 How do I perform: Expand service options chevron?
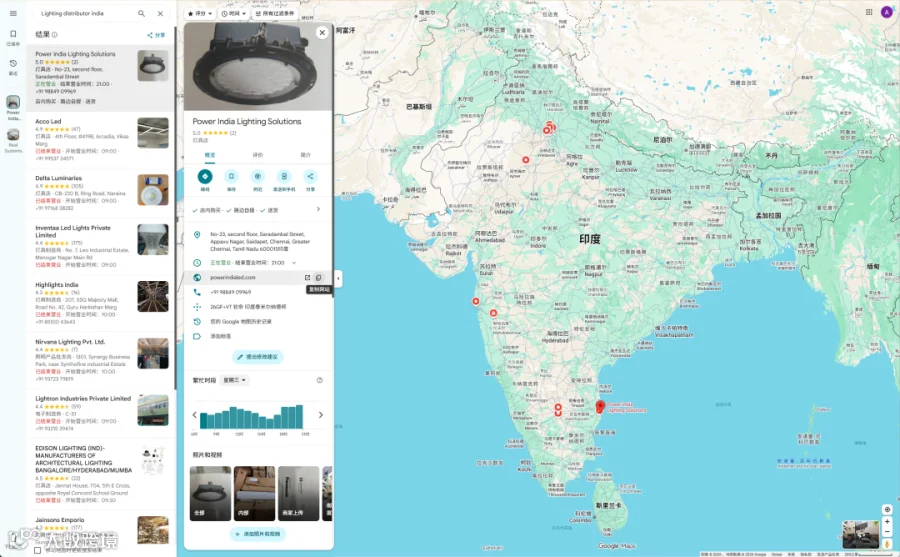(x=319, y=210)
